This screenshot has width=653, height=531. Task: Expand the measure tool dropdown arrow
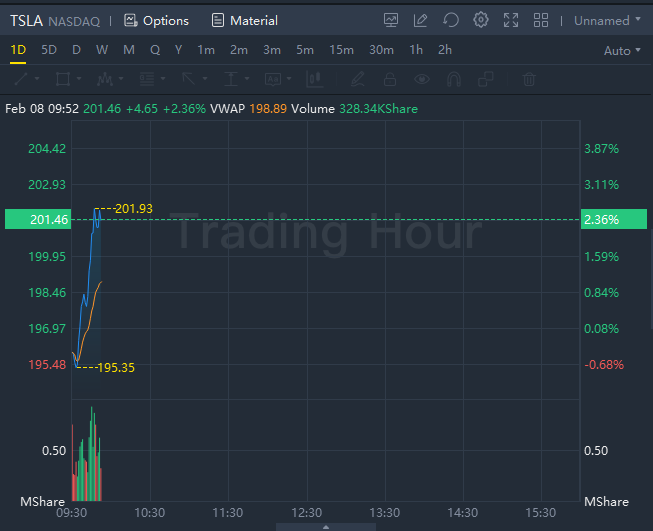point(247,78)
